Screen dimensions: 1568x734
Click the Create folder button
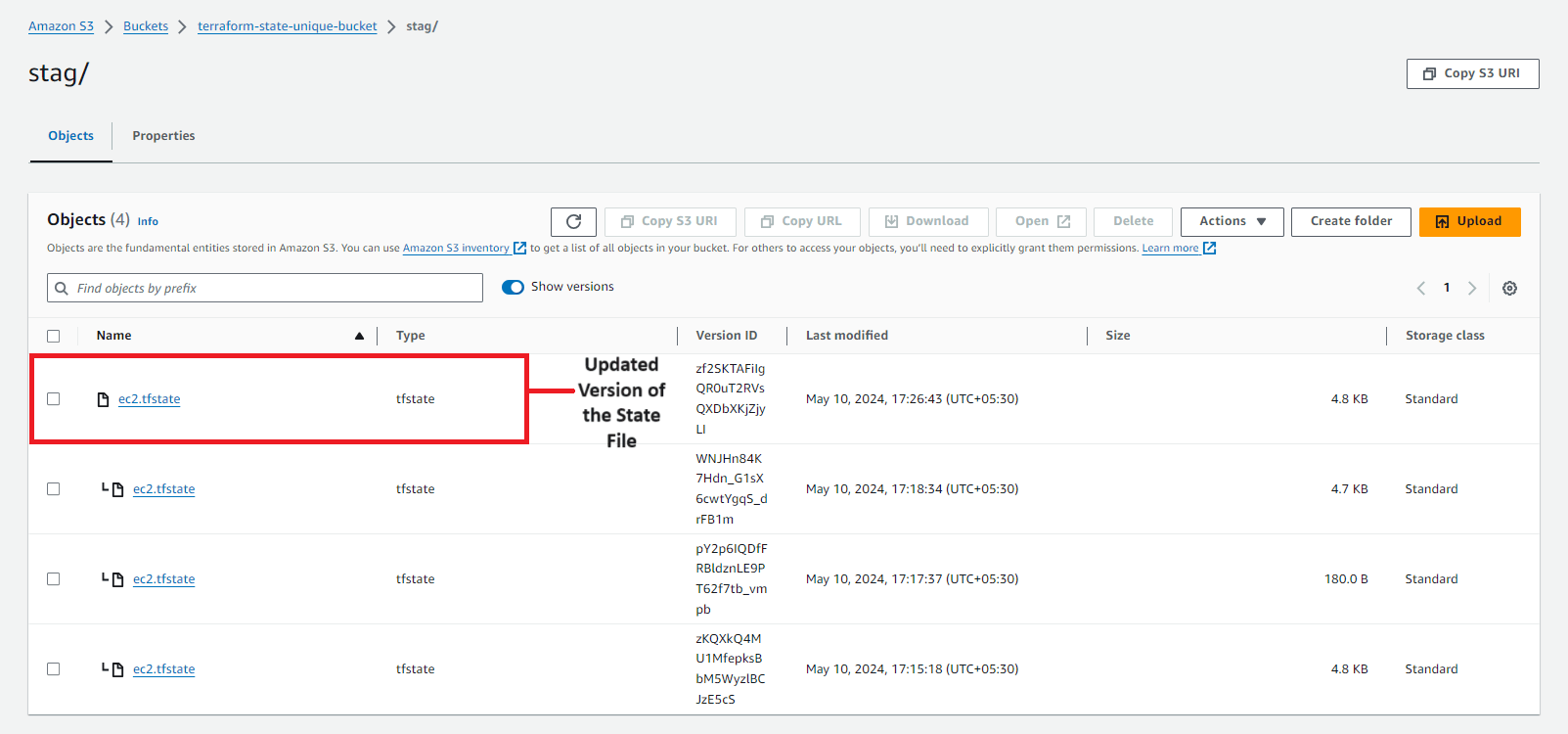pyautogui.click(x=1351, y=222)
